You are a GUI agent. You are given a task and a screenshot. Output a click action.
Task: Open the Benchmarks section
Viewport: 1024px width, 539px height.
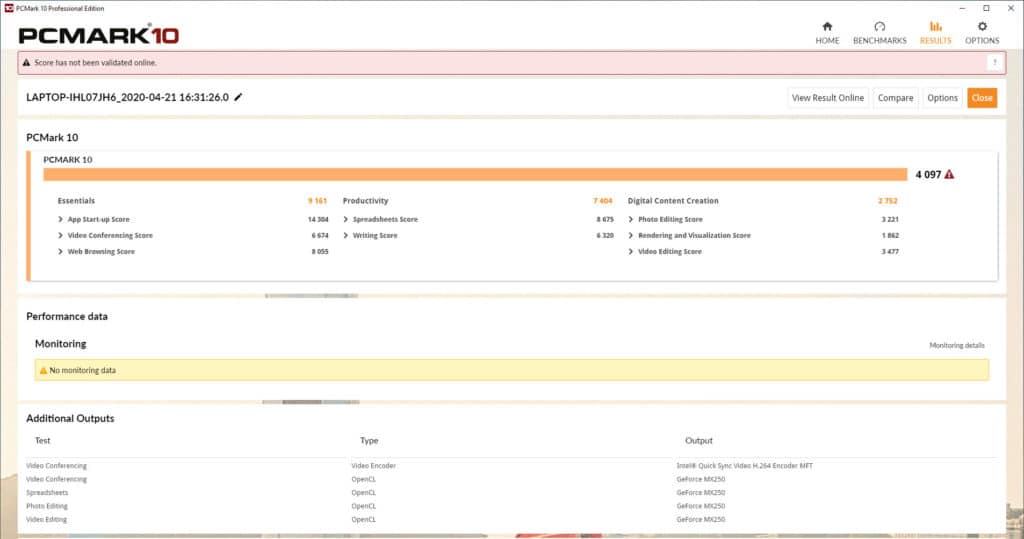[x=879, y=33]
